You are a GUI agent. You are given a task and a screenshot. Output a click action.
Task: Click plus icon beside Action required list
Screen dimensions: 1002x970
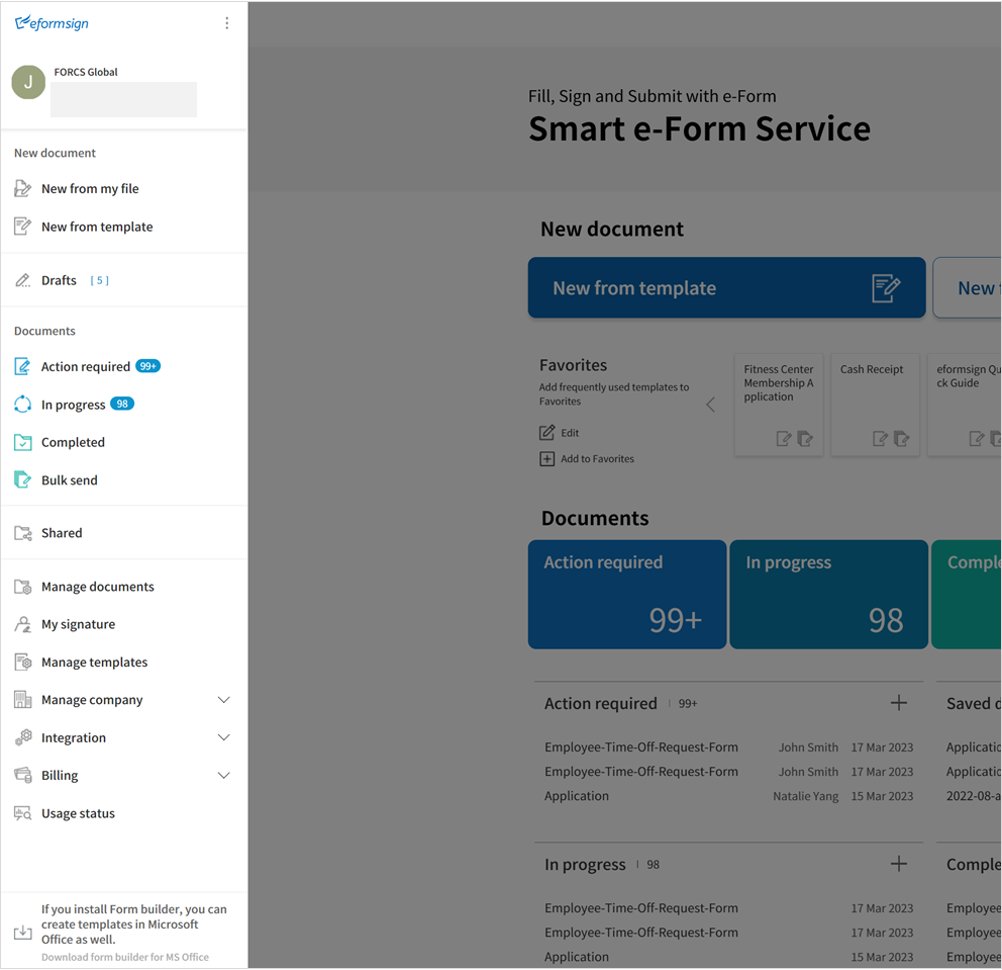[x=898, y=703]
